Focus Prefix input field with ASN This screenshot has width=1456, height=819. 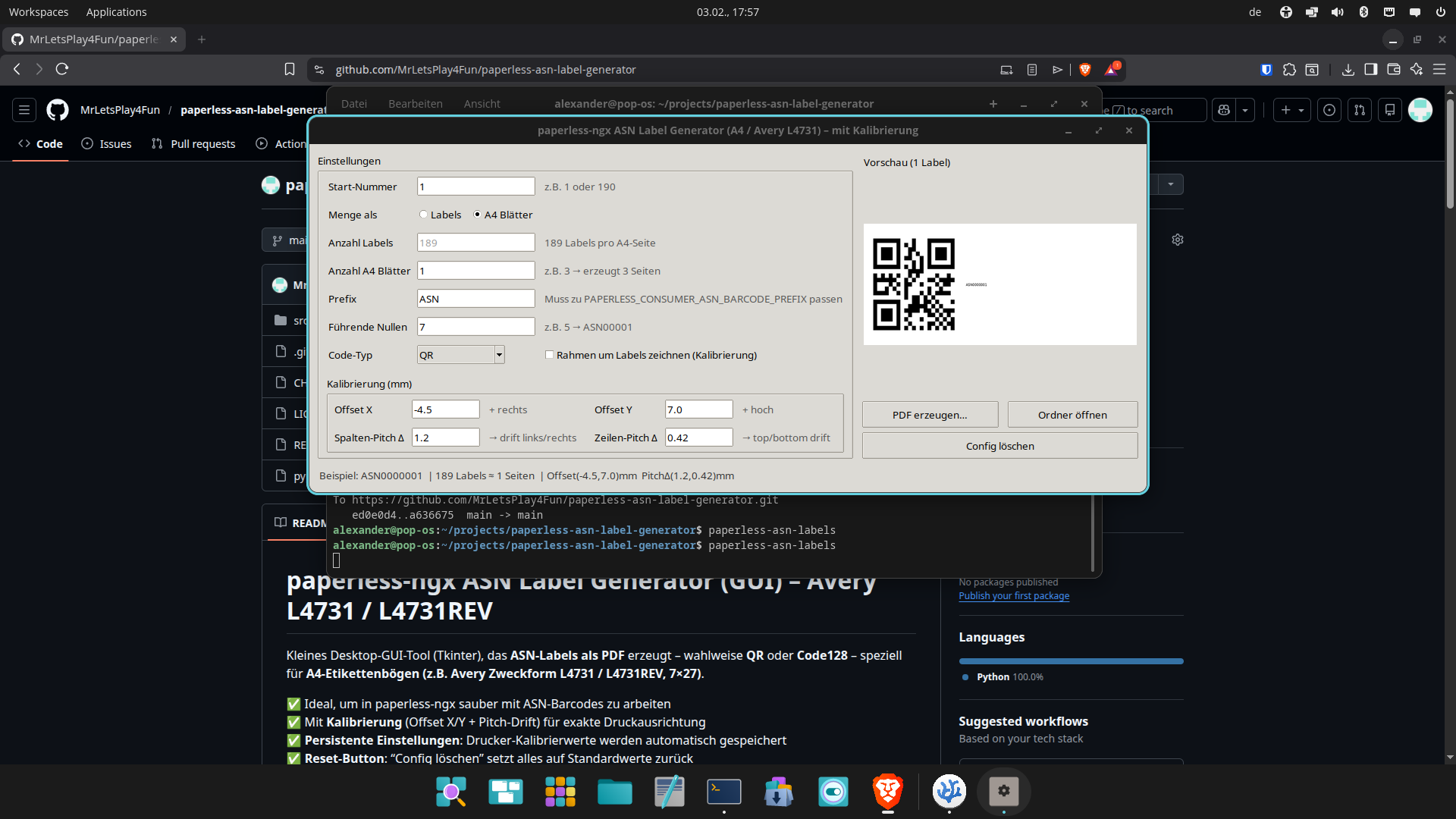tap(475, 299)
